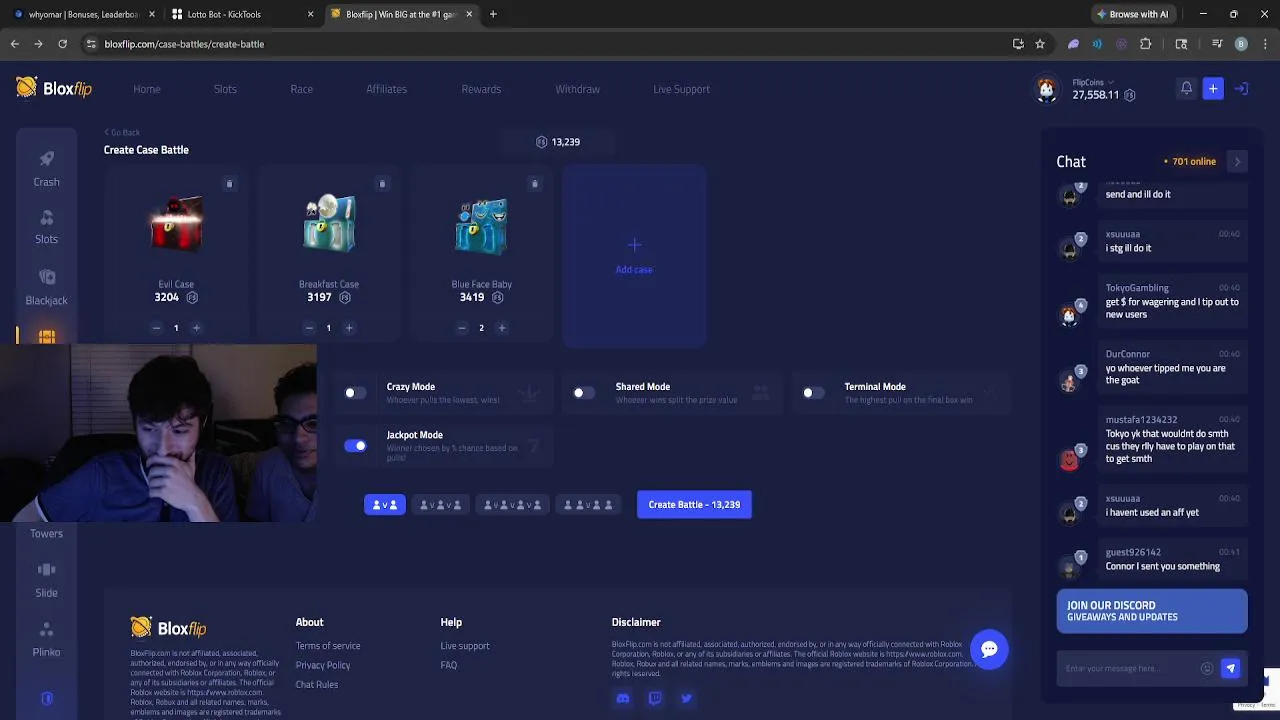This screenshot has height=720, width=1280.
Task: Reload the page in browser
Action: point(62,44)
